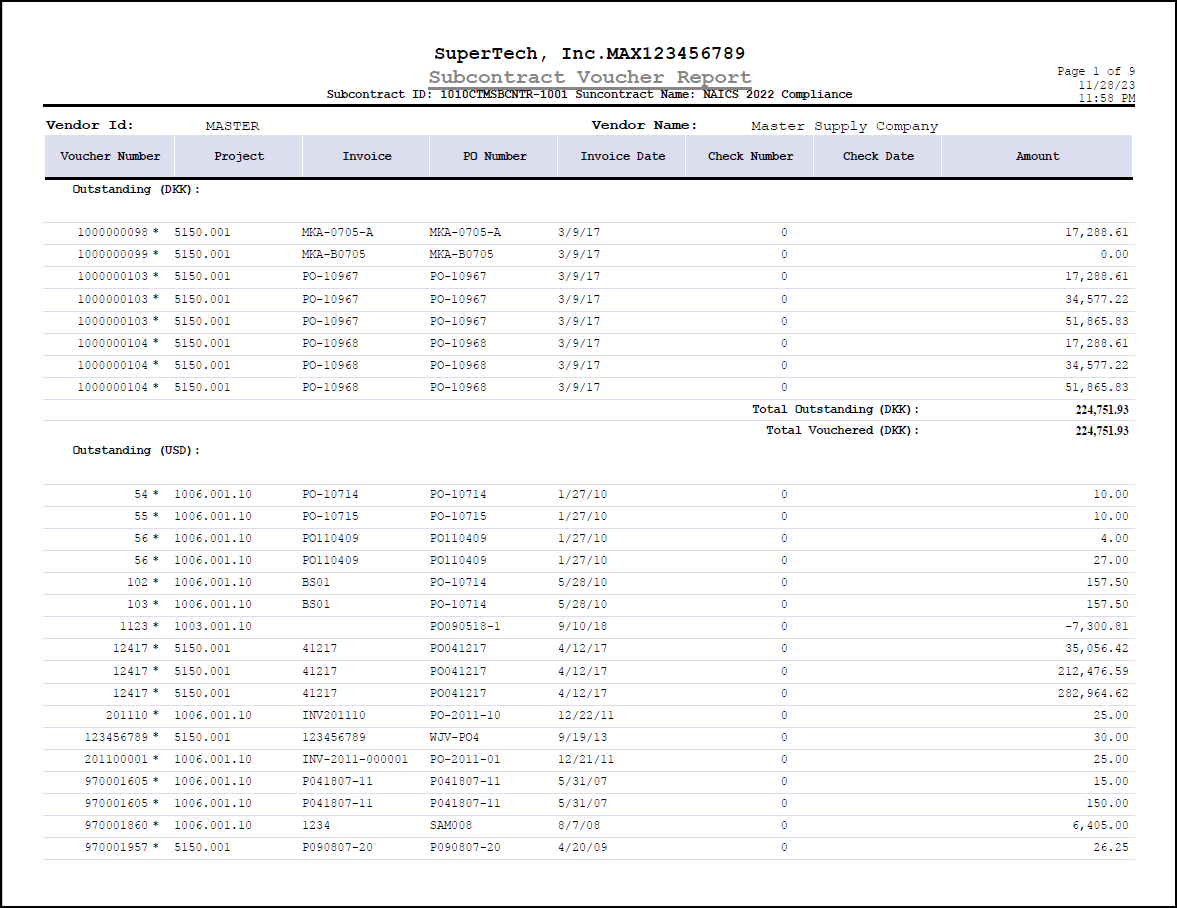This screenshot has height=908, width=1177.
Task: Click the Voucher Number column header
Action: 110,156
